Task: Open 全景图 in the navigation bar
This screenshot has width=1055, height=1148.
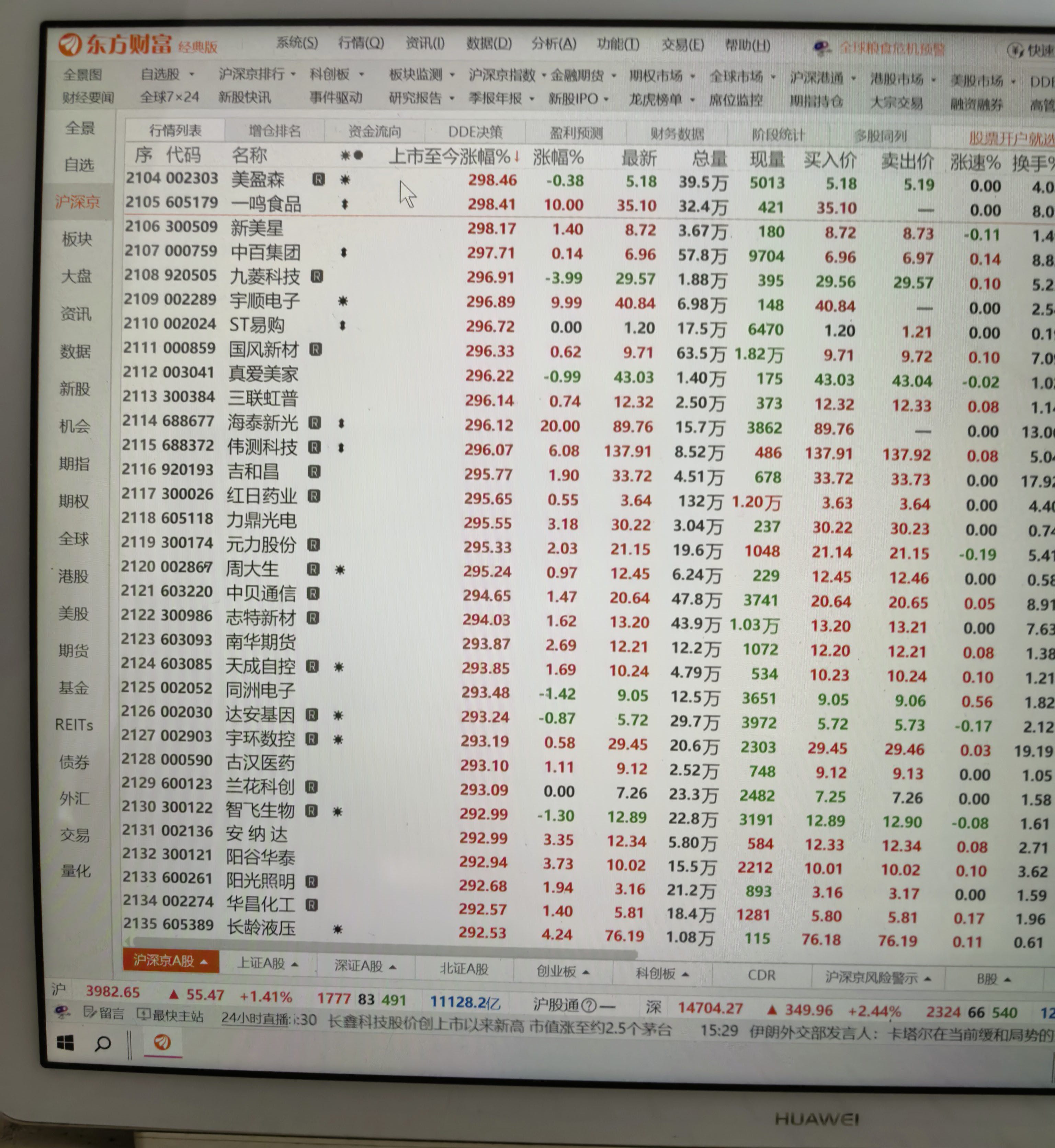Action: point(83,75)
